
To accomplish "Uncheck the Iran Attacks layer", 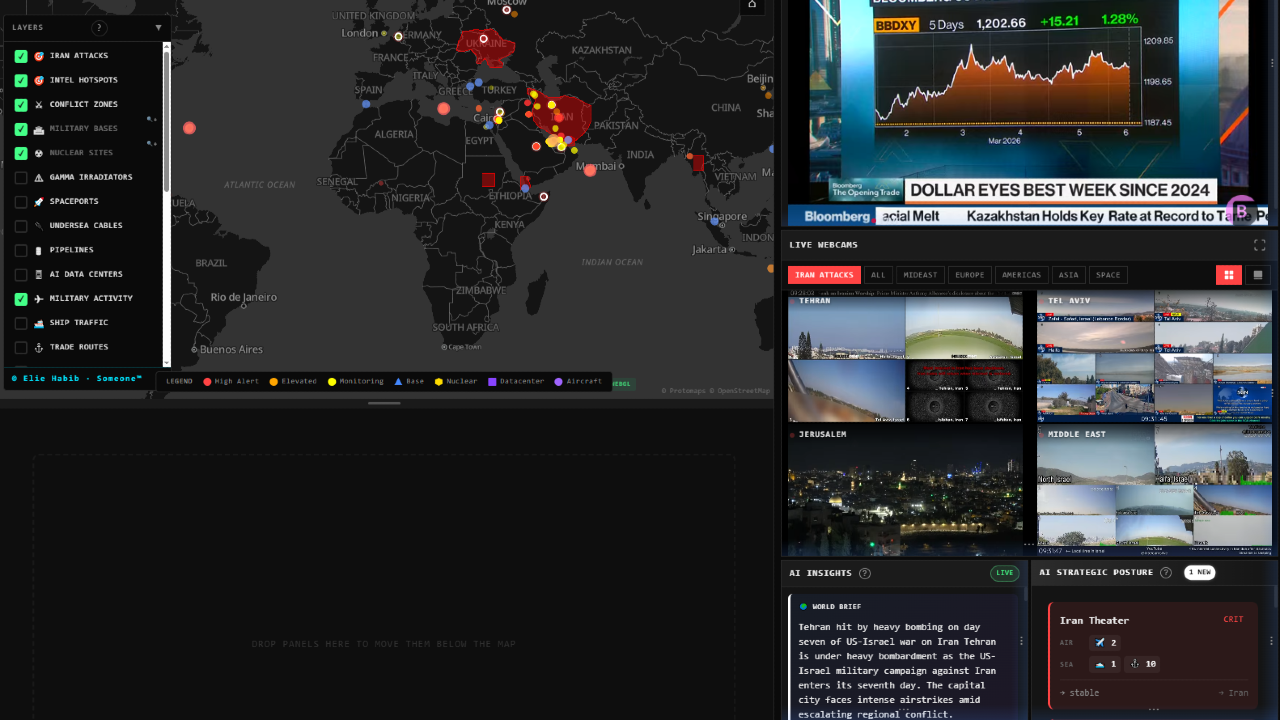I will point(20,55).
